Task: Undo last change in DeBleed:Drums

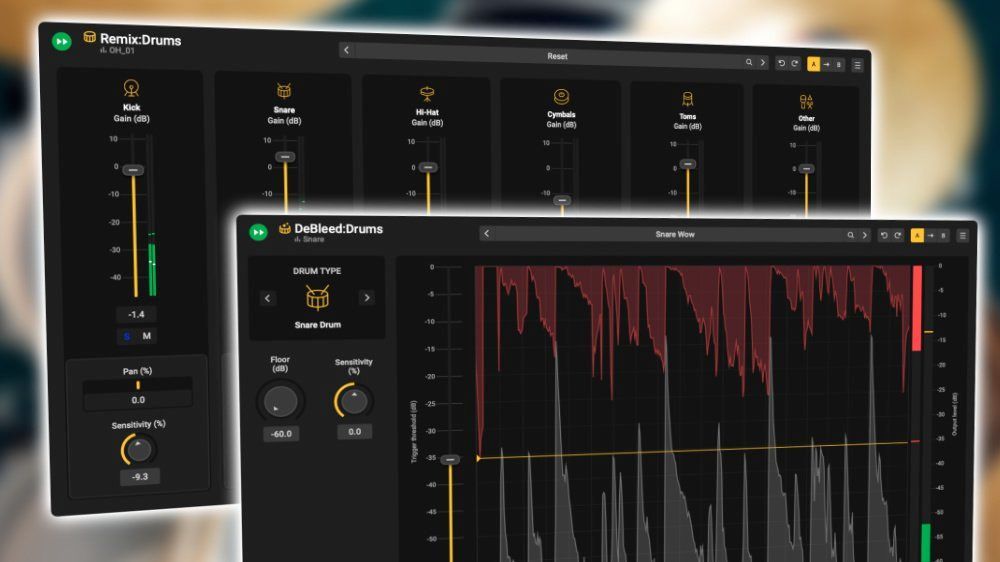Action: coord(884,235)
